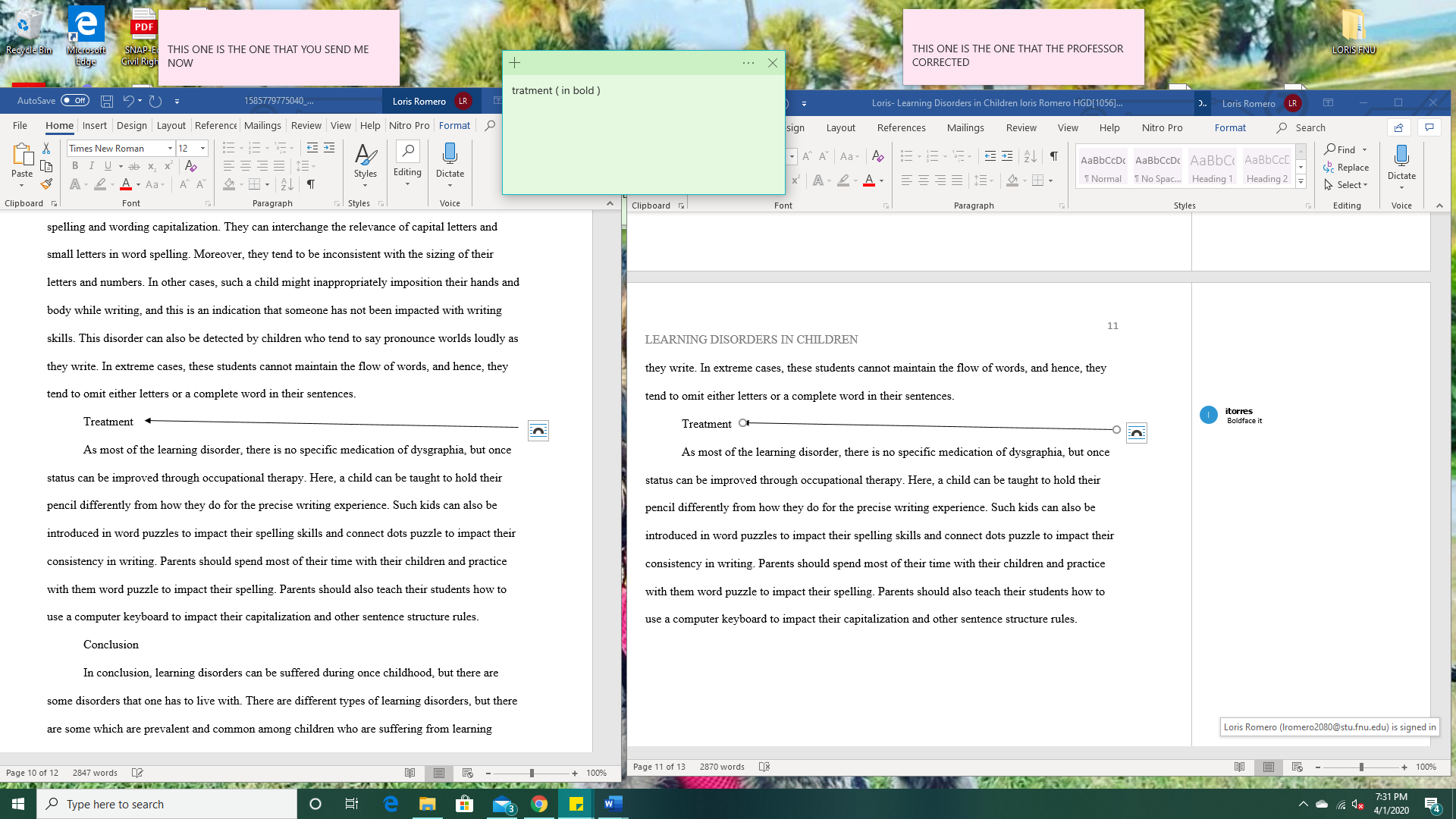
Task: Open File Explorer from the taskbar
Action: tap(428, 804)
